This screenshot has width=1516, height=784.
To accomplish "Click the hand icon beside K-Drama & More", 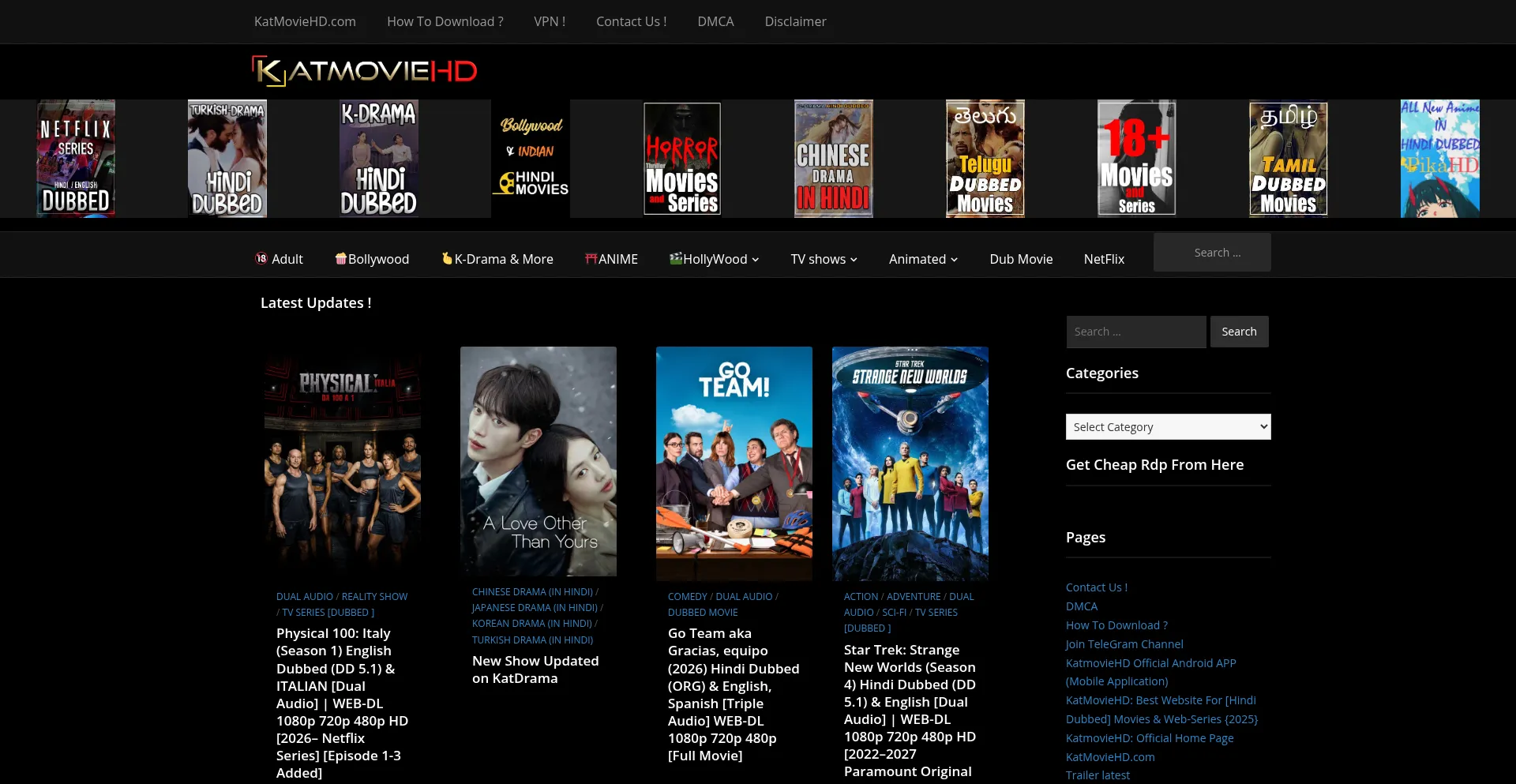I will [447, 258].
